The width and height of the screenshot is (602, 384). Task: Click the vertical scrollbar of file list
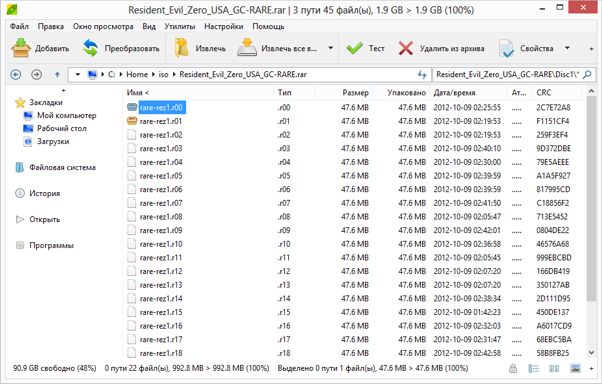(x=591, y=198)
